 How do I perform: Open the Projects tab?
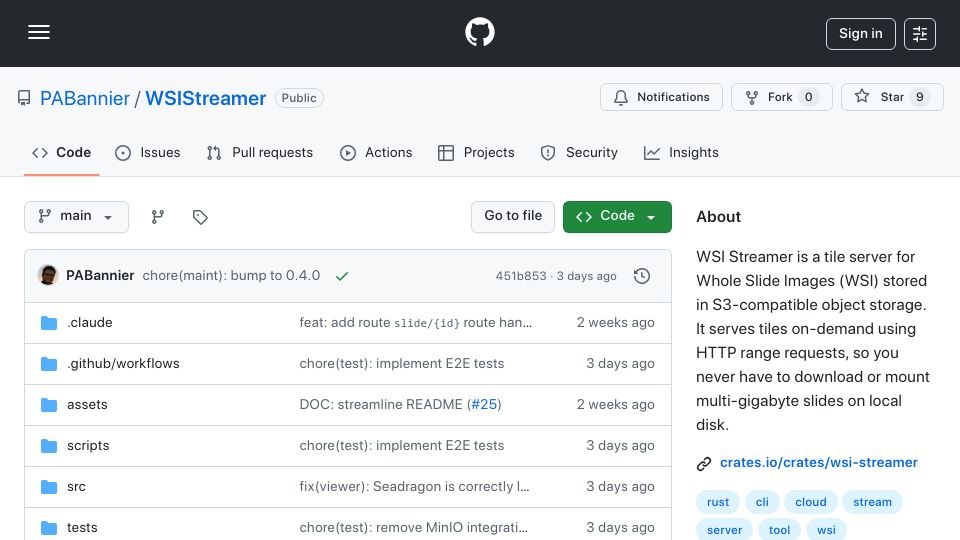pyautogui.click(x=476, y=152)
